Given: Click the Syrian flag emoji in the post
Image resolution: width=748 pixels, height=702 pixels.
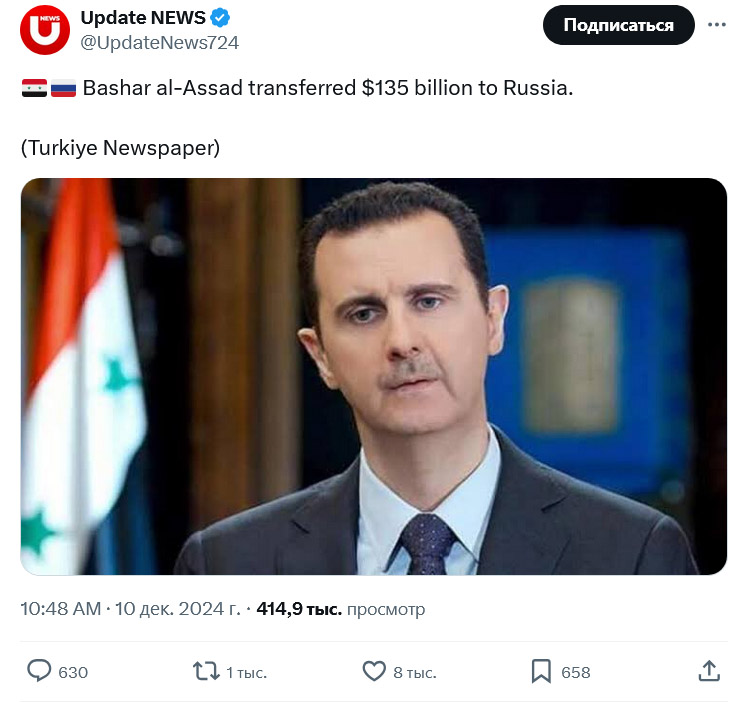Looking at the screenshot, I should coord(33,88).
